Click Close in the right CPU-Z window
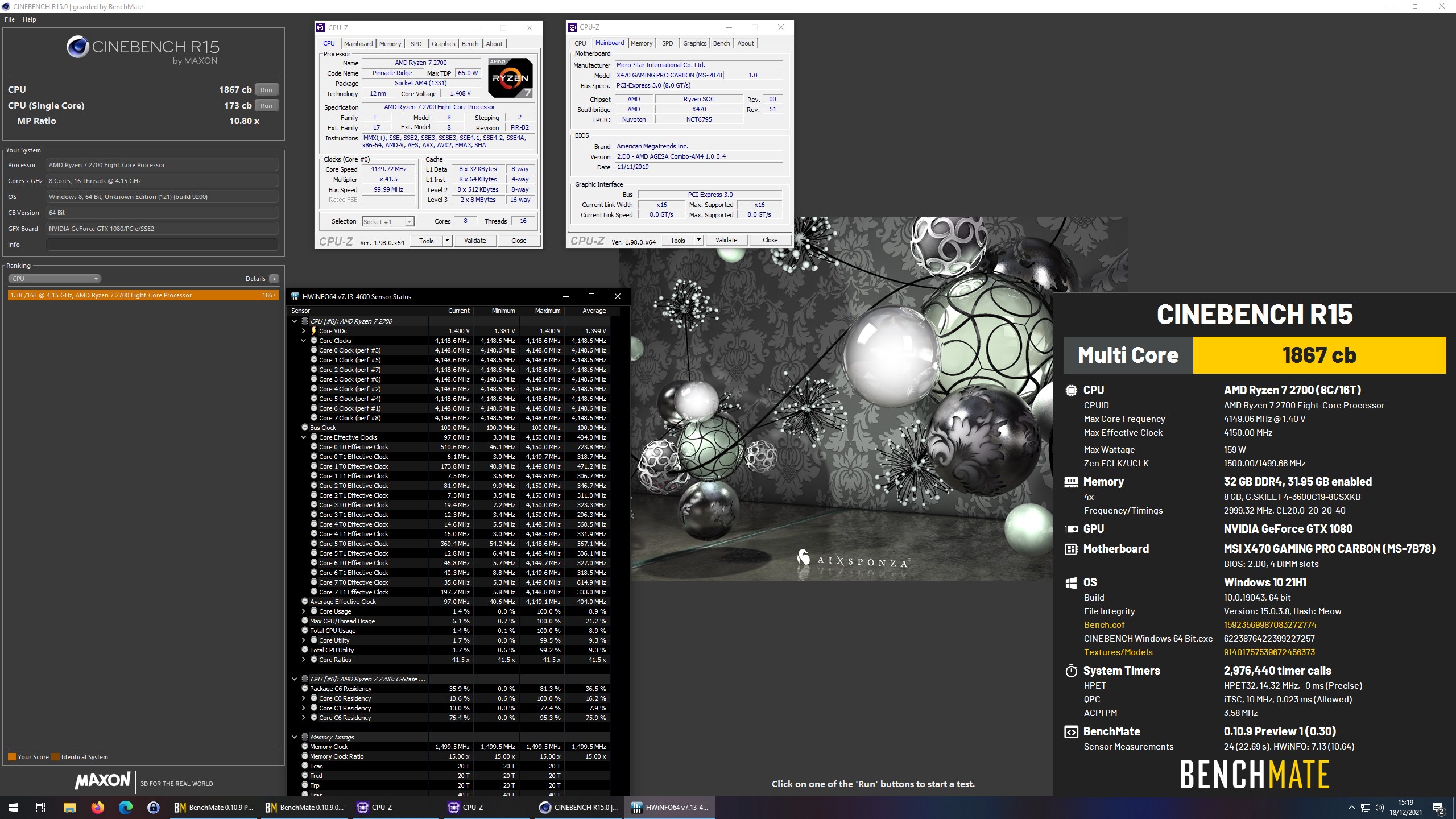Viewport: 1456px width, 819px height. [x=770, y=240]
